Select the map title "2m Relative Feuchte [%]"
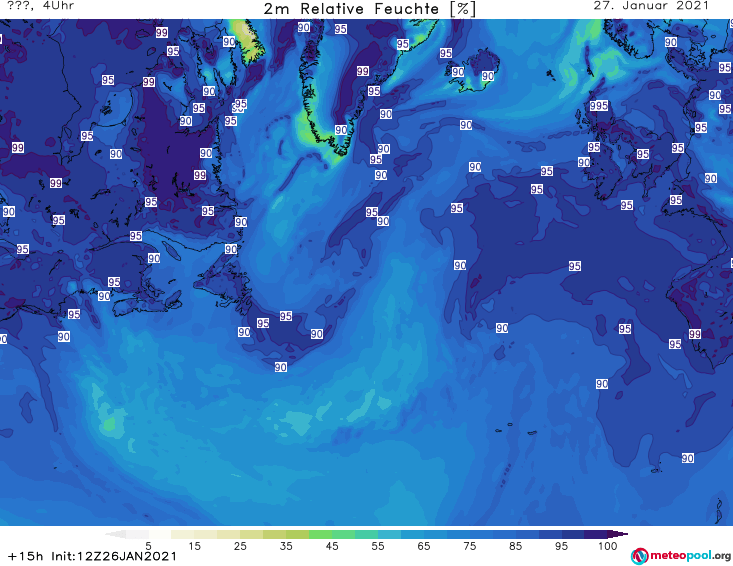 click(x=369, y=8)
